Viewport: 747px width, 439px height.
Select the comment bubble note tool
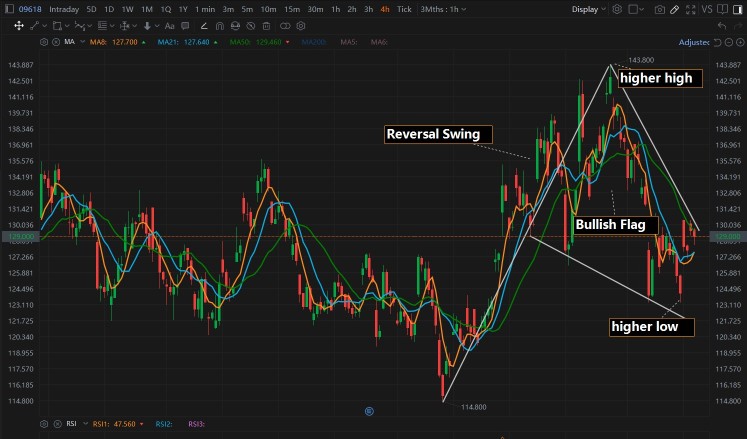[185, 26]
